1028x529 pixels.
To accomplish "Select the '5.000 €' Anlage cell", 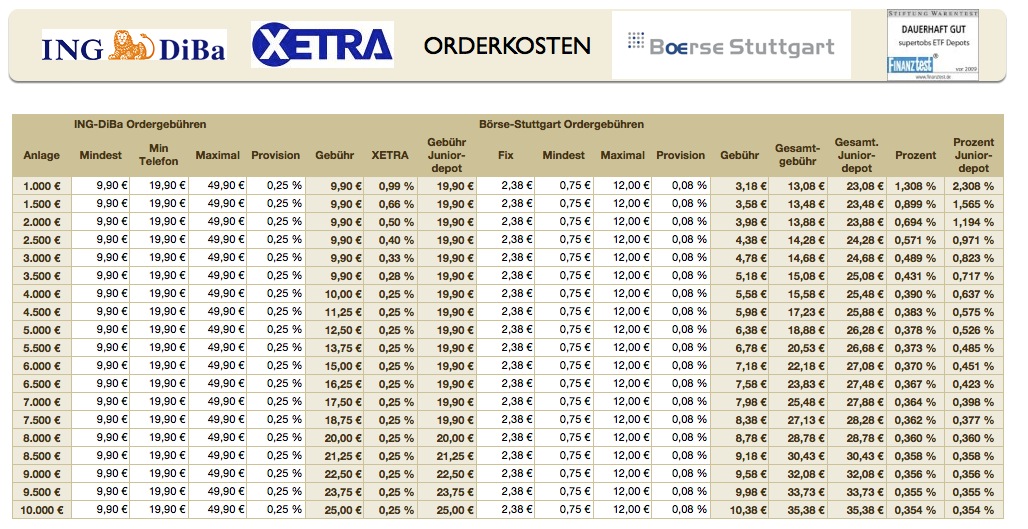I will point(42,330).
